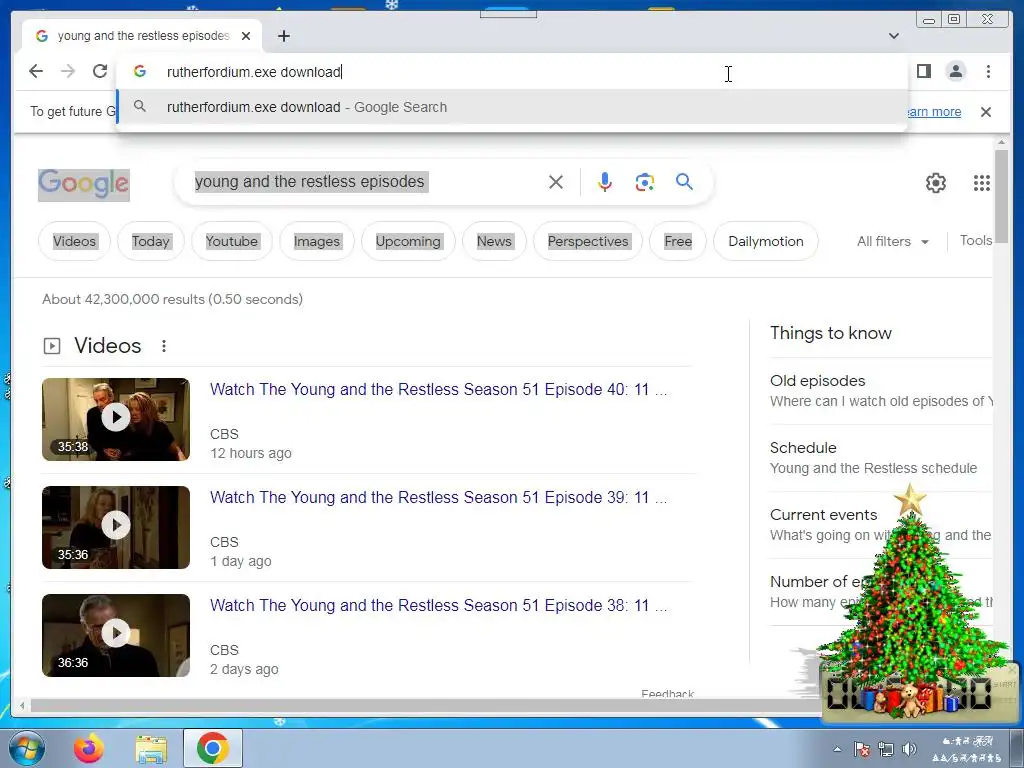
Task: Select the Youtube filter chip
Action: [x=232, y=241]
